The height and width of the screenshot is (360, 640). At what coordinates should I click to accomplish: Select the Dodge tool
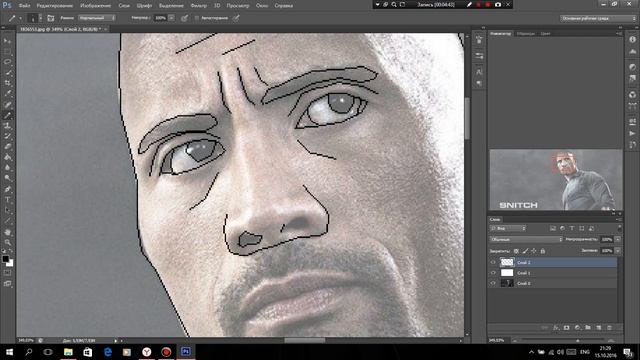coord(7,178)
